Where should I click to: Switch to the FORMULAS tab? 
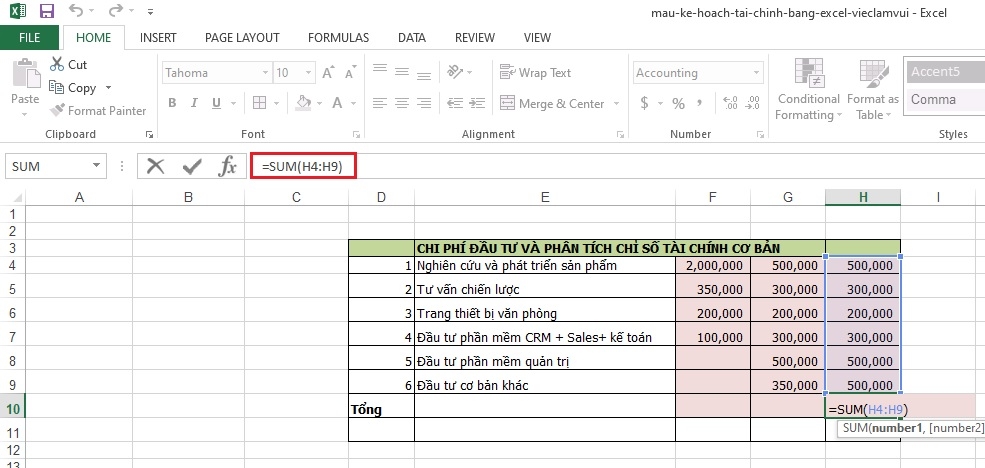(339, 38)
